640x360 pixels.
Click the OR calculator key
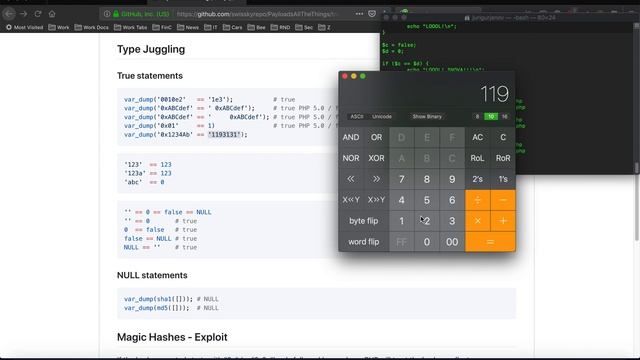click(376, 138)
